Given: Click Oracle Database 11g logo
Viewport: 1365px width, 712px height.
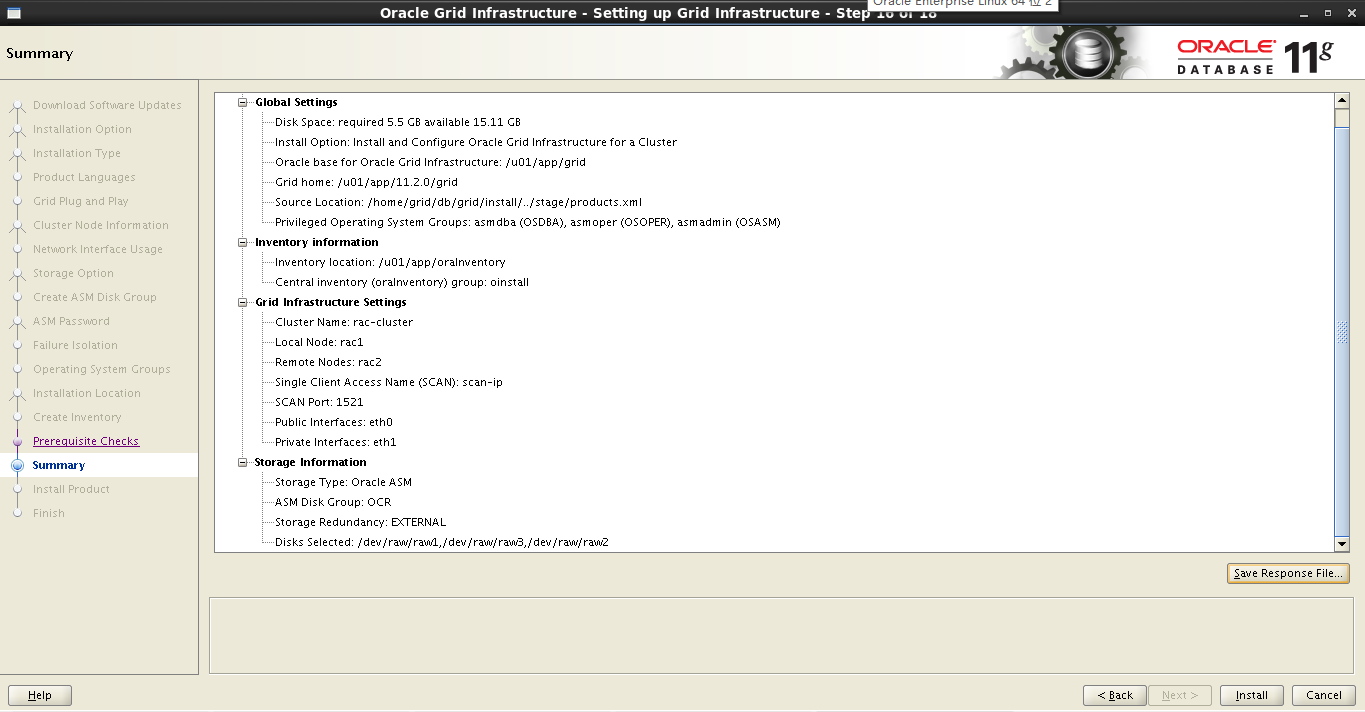Looking at the screenshot, I should [1255, 56].
